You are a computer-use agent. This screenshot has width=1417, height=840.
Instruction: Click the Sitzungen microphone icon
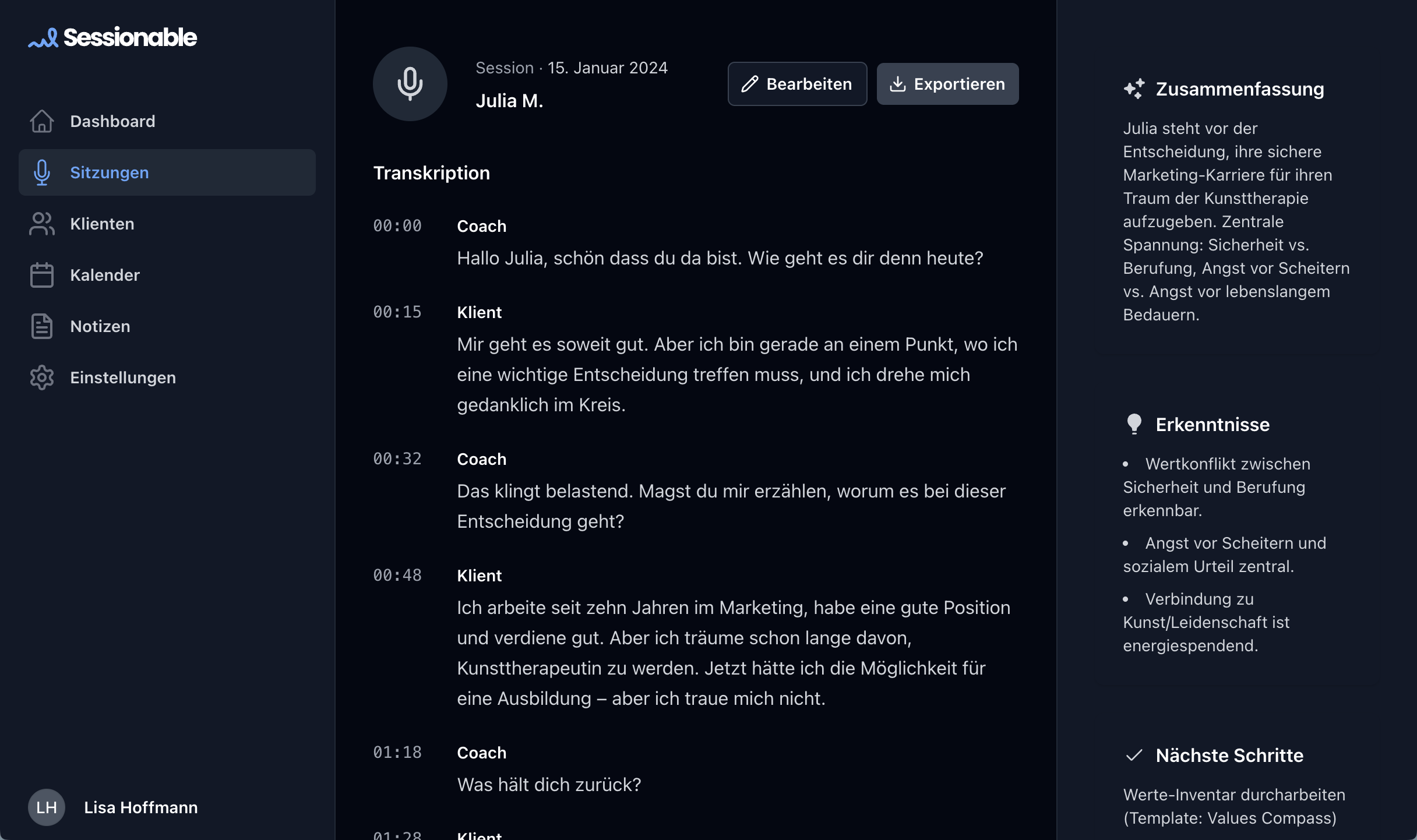click(42, 172)
